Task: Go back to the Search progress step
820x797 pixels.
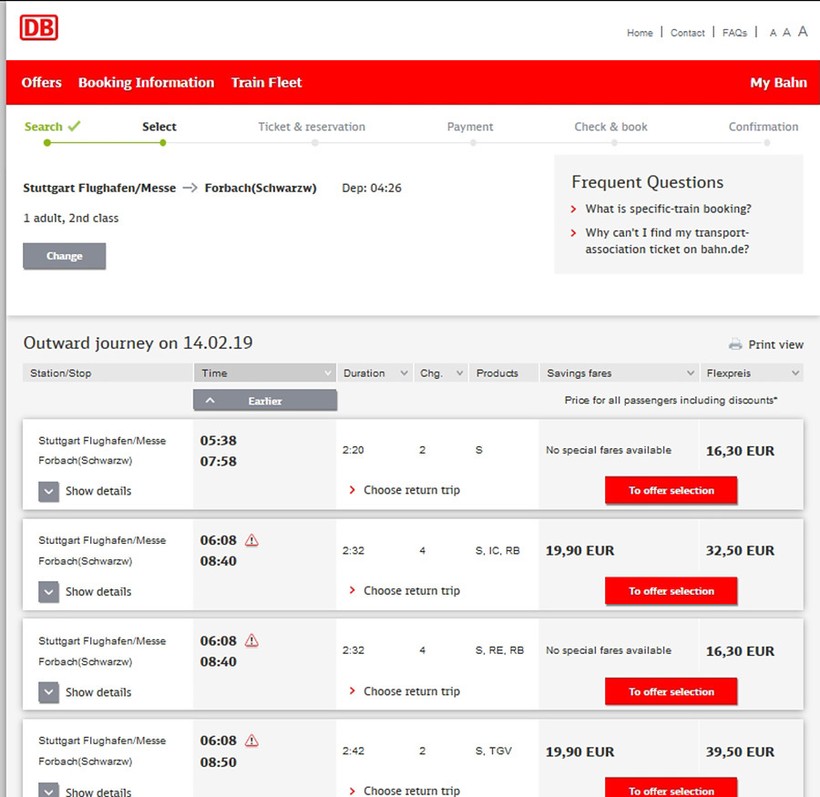Action: click(46, 127)
